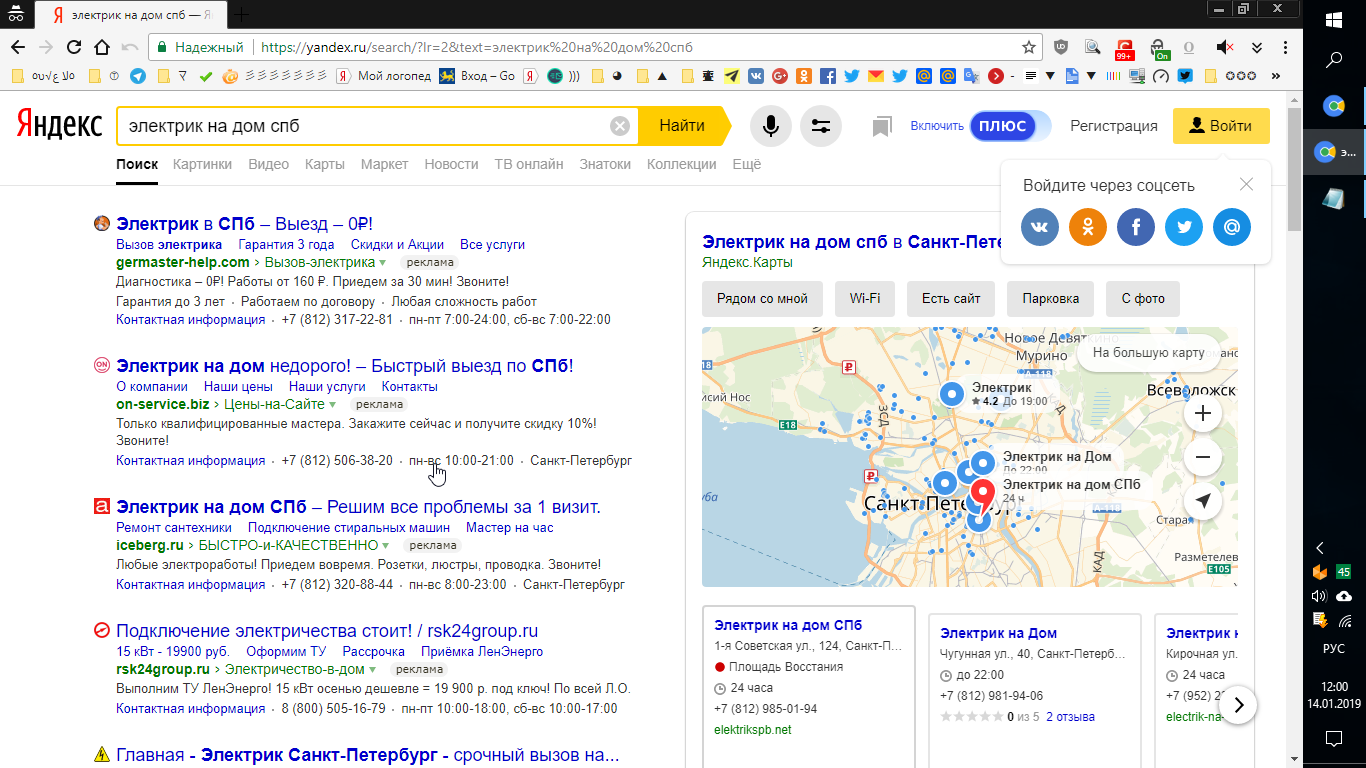Image resolution: width=1366 pixels, height=768 pixels.
Task: Open search settings sliders icon
Action: pos(821,126)
